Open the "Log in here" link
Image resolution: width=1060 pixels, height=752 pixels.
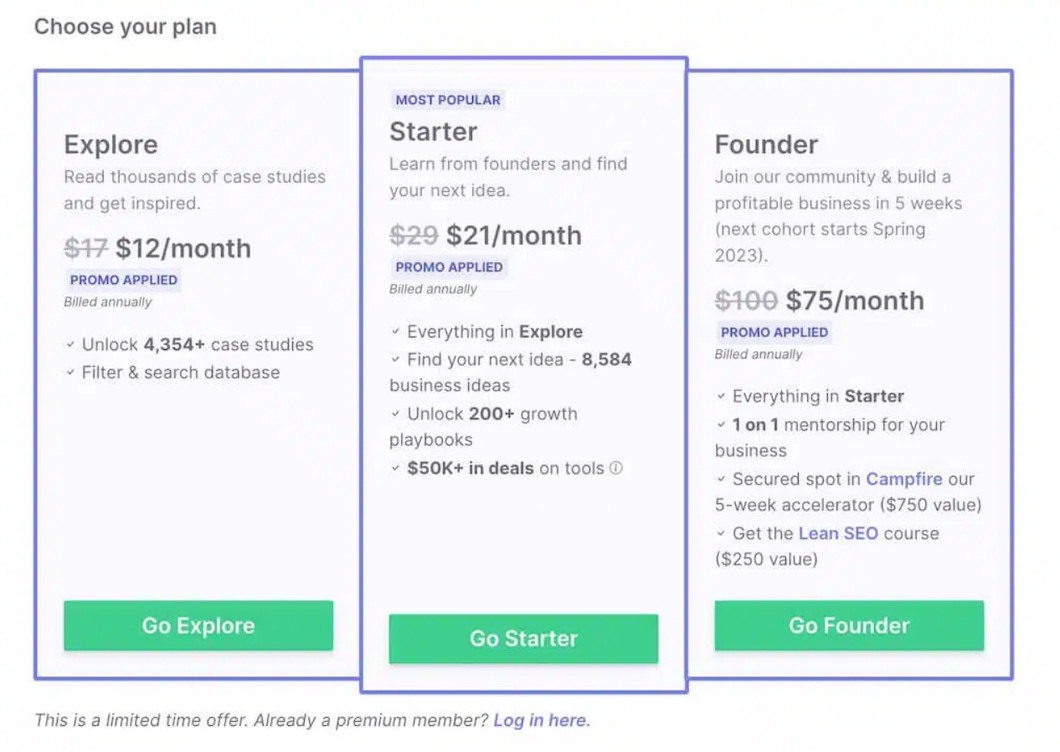tap(541, 720)
